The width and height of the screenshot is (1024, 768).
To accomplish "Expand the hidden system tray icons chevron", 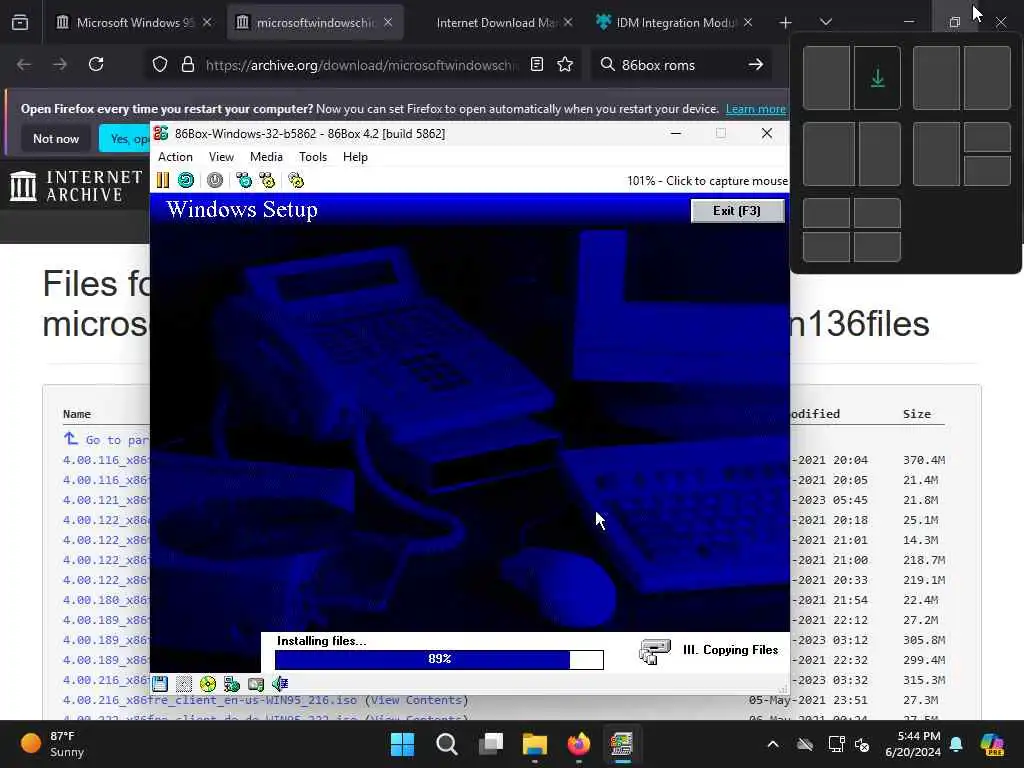I will click(773, 744).
